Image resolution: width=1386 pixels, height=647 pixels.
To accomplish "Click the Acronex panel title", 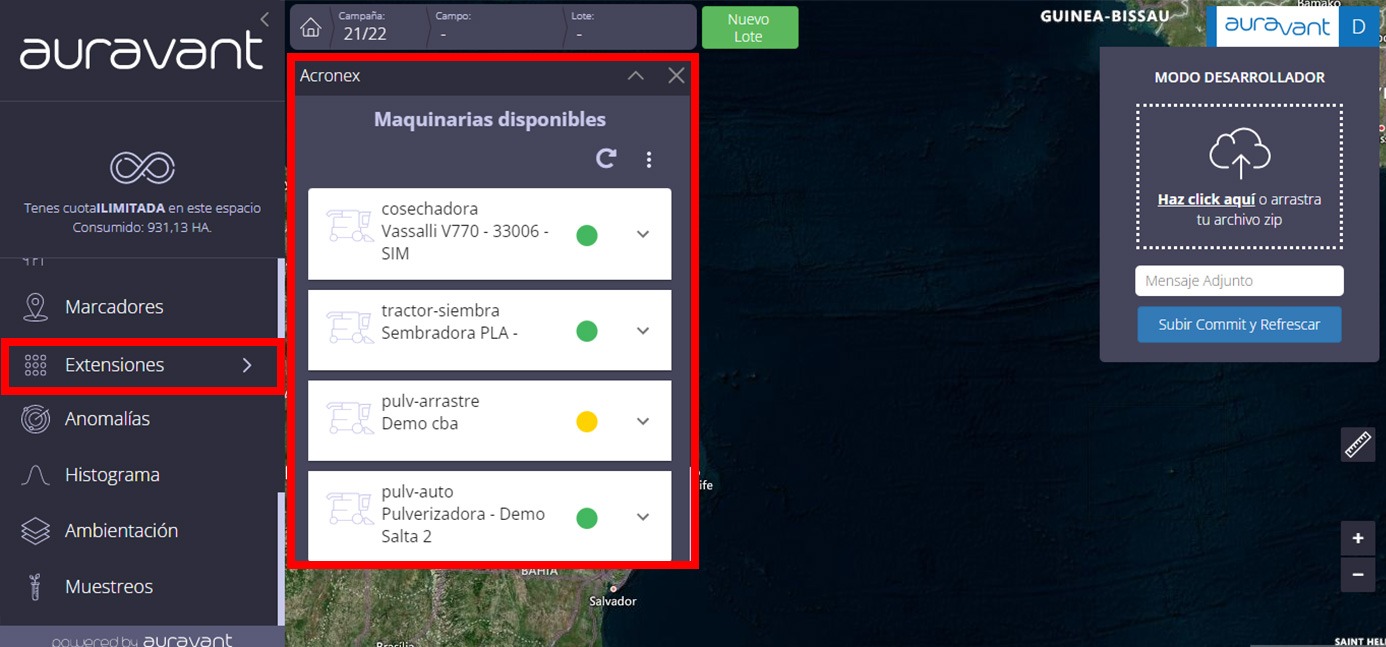I will pos(330,75).
